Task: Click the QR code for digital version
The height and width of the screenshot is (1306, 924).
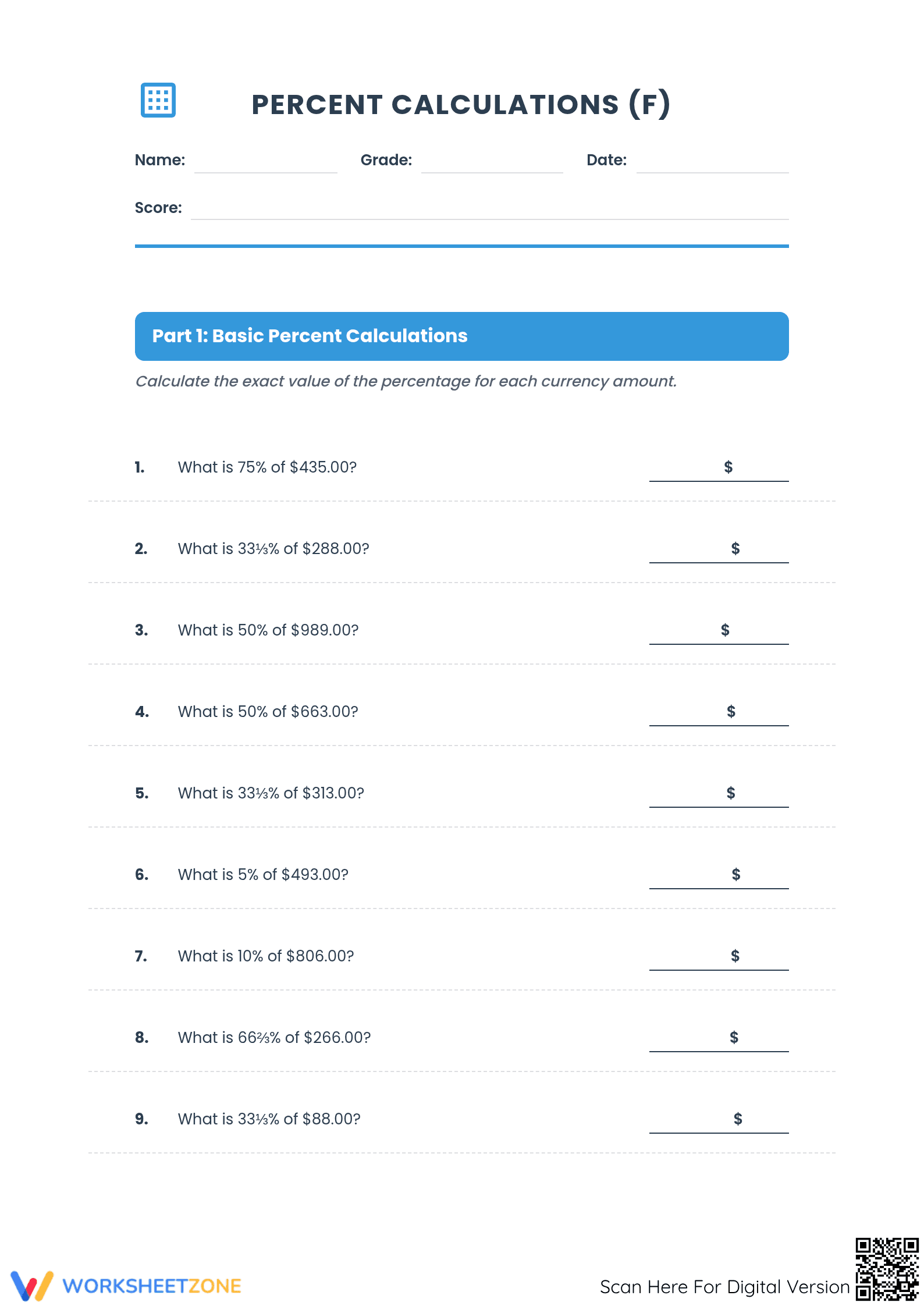Action: [x=887, y=1269]
